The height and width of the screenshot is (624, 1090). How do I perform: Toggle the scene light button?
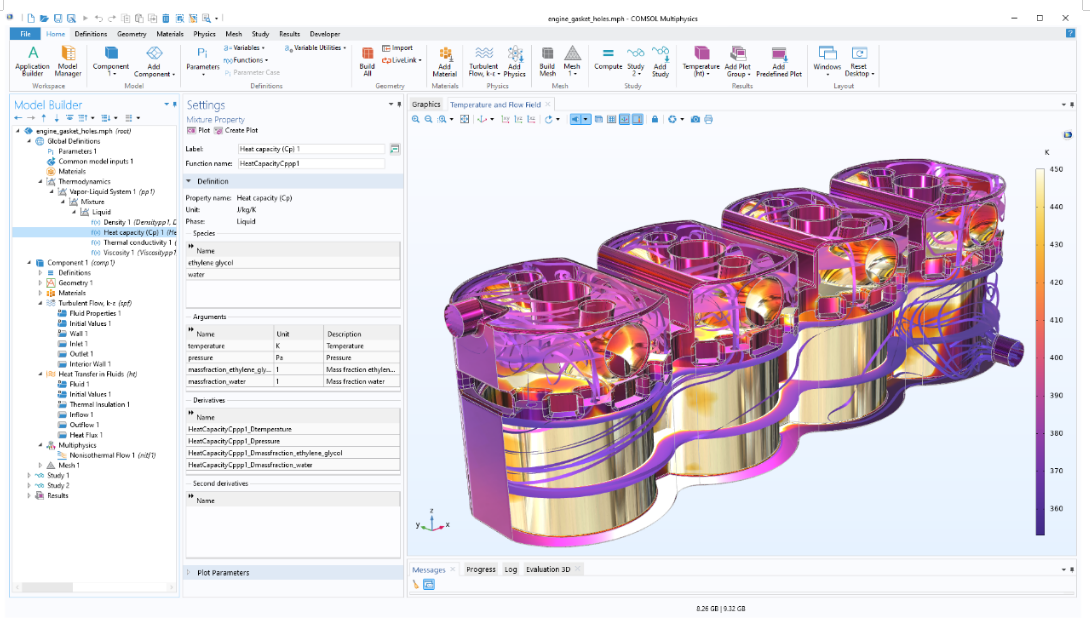click(576, 120)
